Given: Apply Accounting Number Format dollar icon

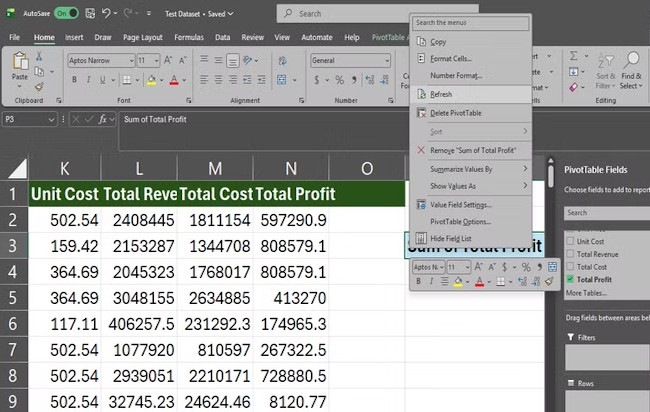Looking at the screenshot, I should tap(317, 80).
